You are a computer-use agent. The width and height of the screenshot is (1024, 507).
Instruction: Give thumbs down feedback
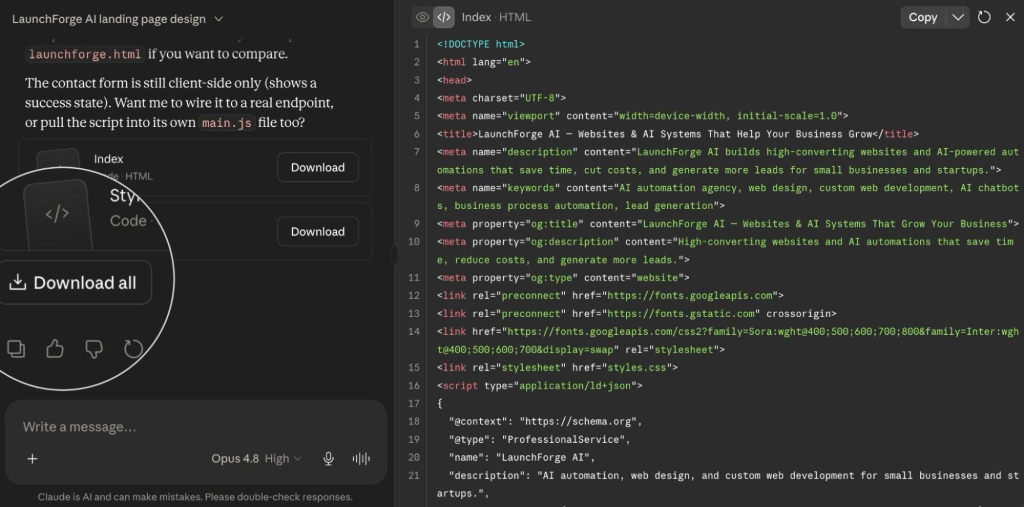click(94, 348)
